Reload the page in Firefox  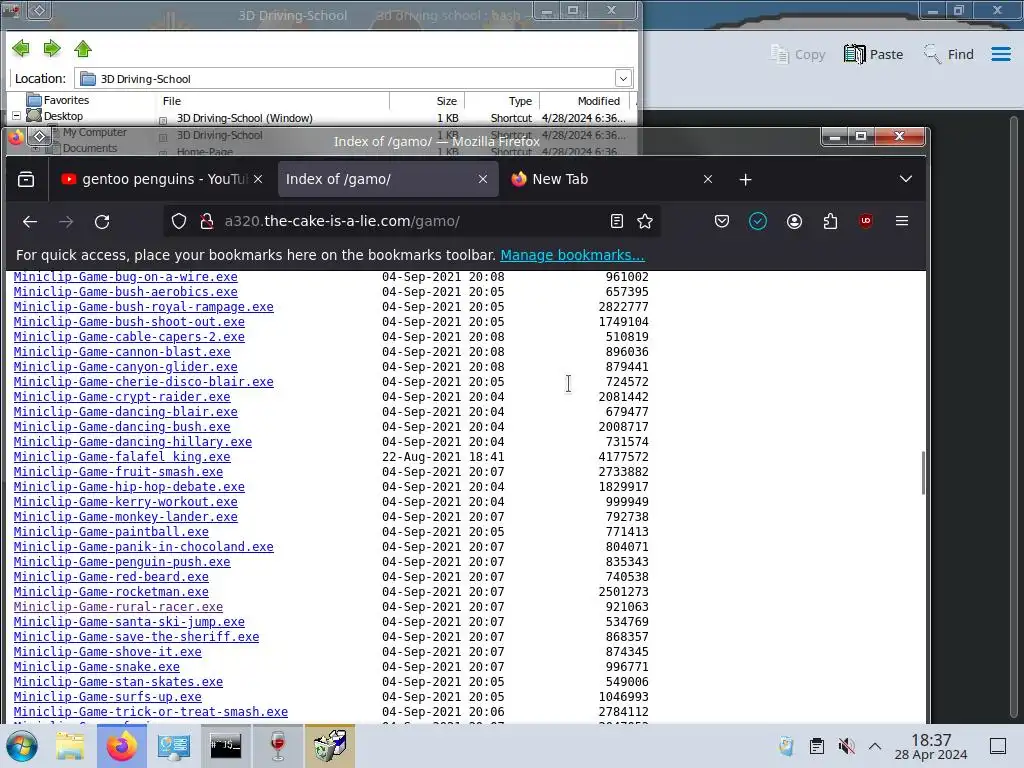102,221
